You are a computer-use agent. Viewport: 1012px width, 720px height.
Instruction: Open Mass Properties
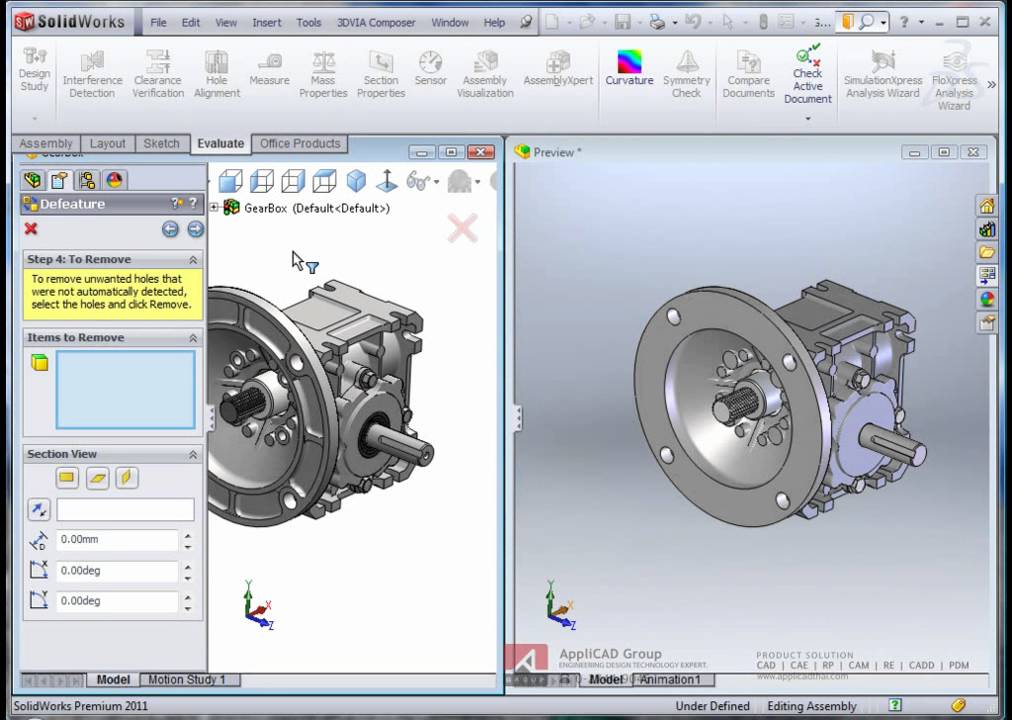point(323,75)
